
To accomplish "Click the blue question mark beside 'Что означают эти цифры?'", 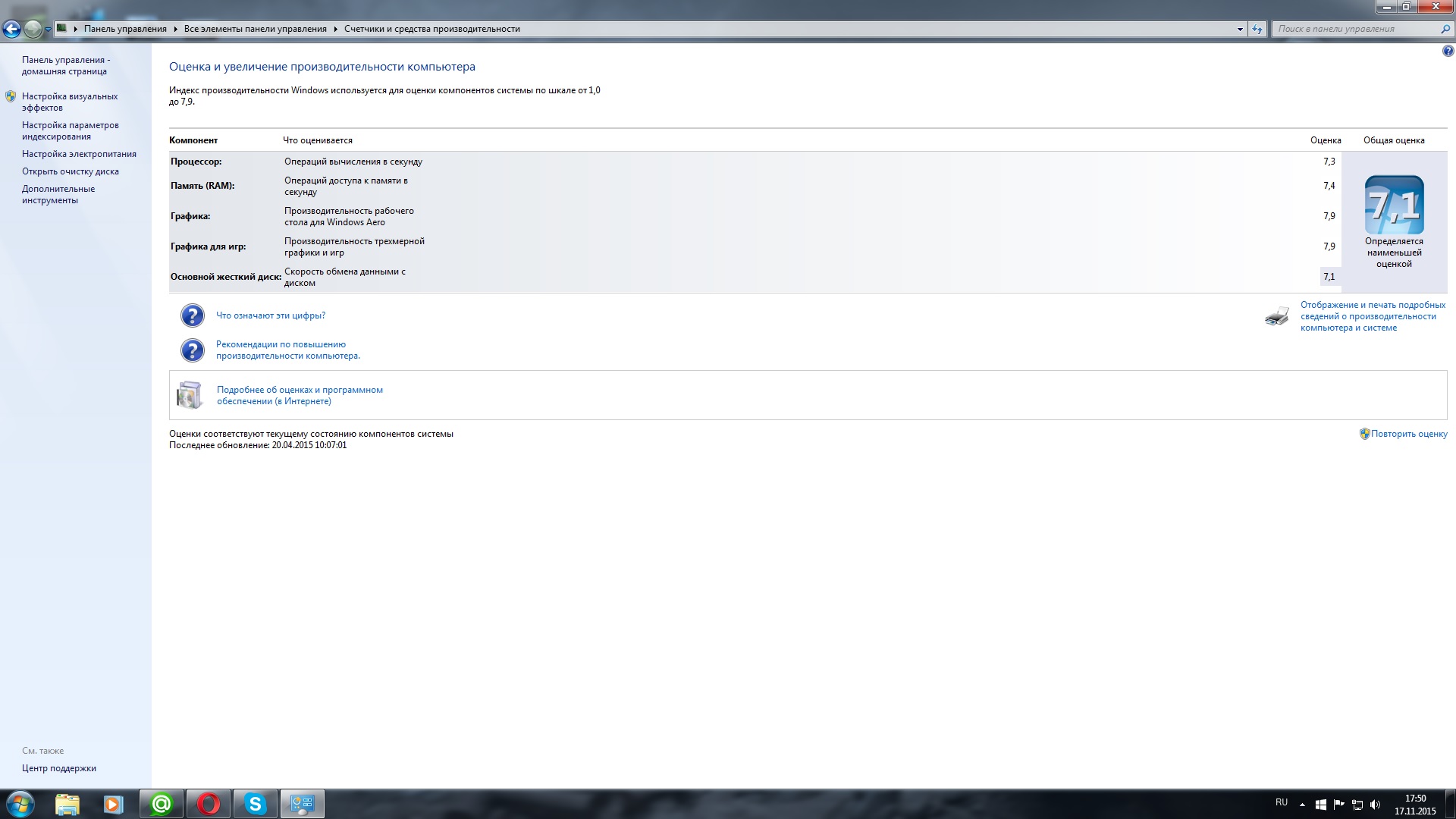I will pos(193,315).
